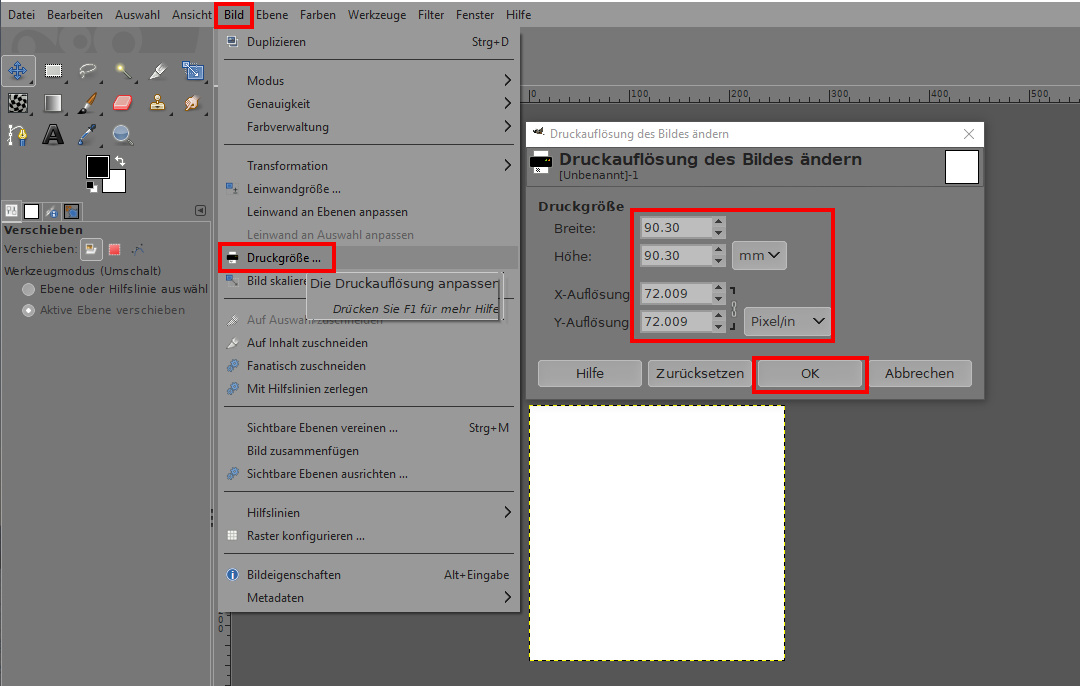The width and height of the screenshot is (1080, 686).
Task: Select the Move tool in toolbox
Action: click(18, 70)
